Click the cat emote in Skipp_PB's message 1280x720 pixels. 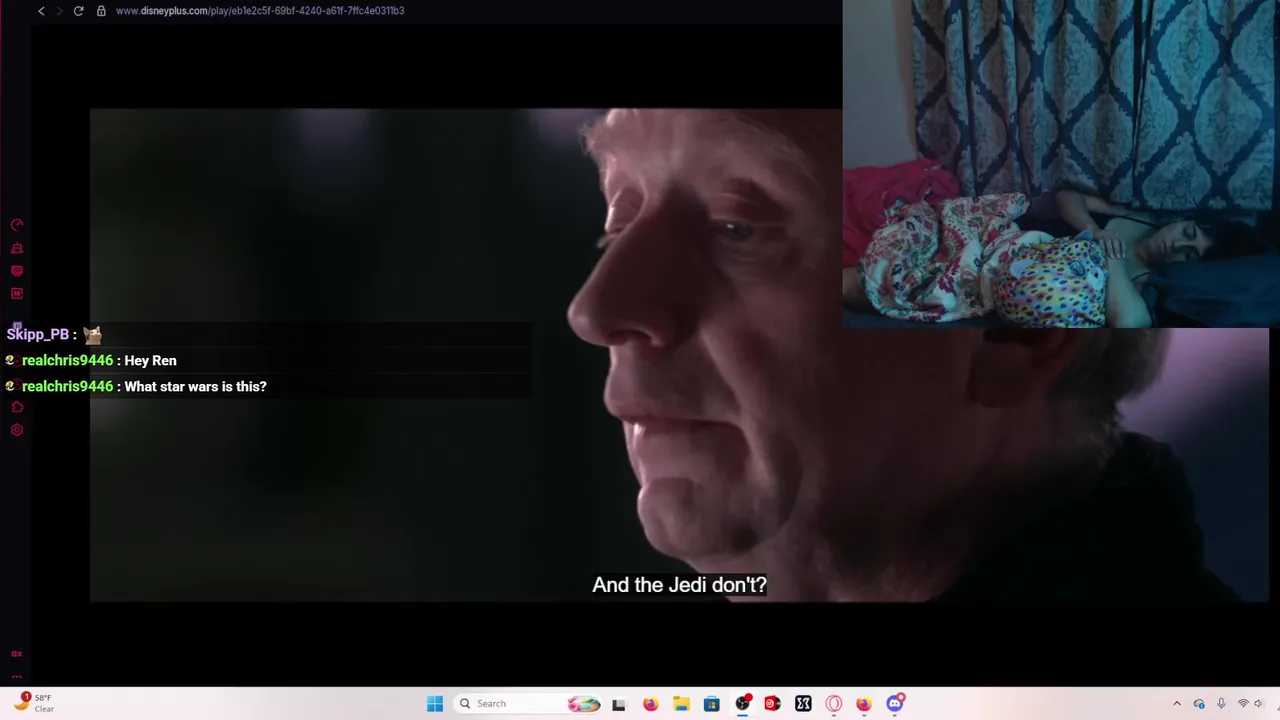click(92, 334)
